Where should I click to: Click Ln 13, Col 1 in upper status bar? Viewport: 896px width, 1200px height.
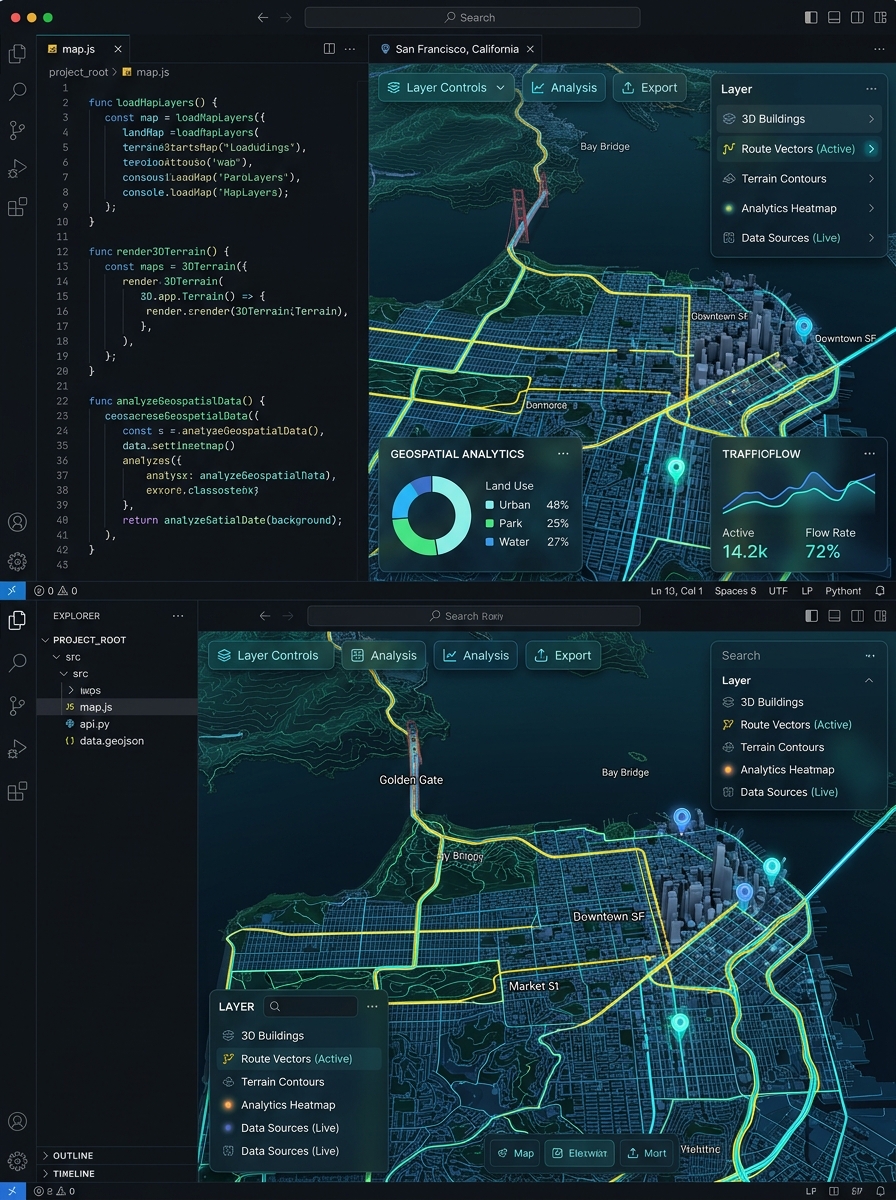[677, 591]
